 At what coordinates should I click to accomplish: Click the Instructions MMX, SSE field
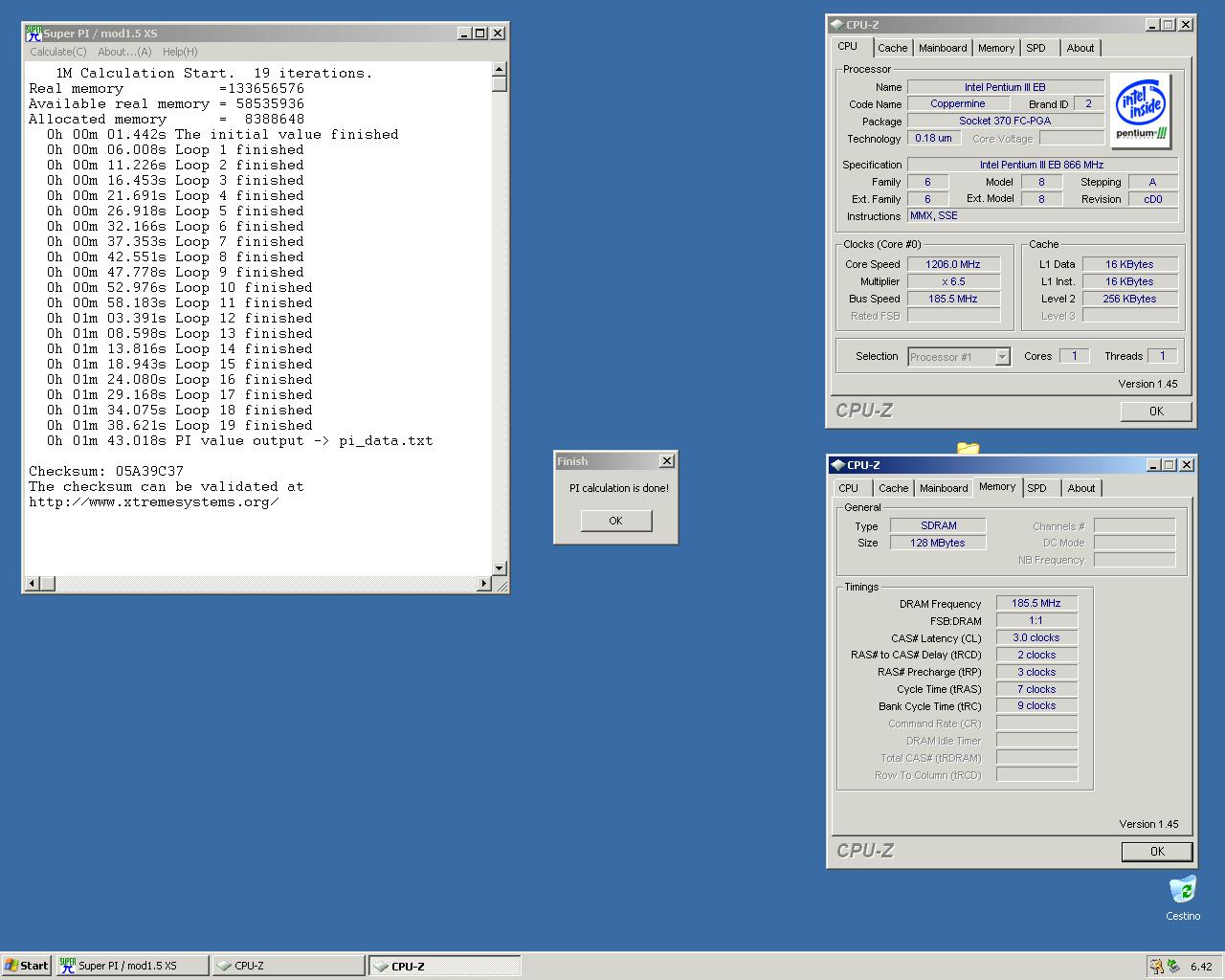[x=1042, y=215]
